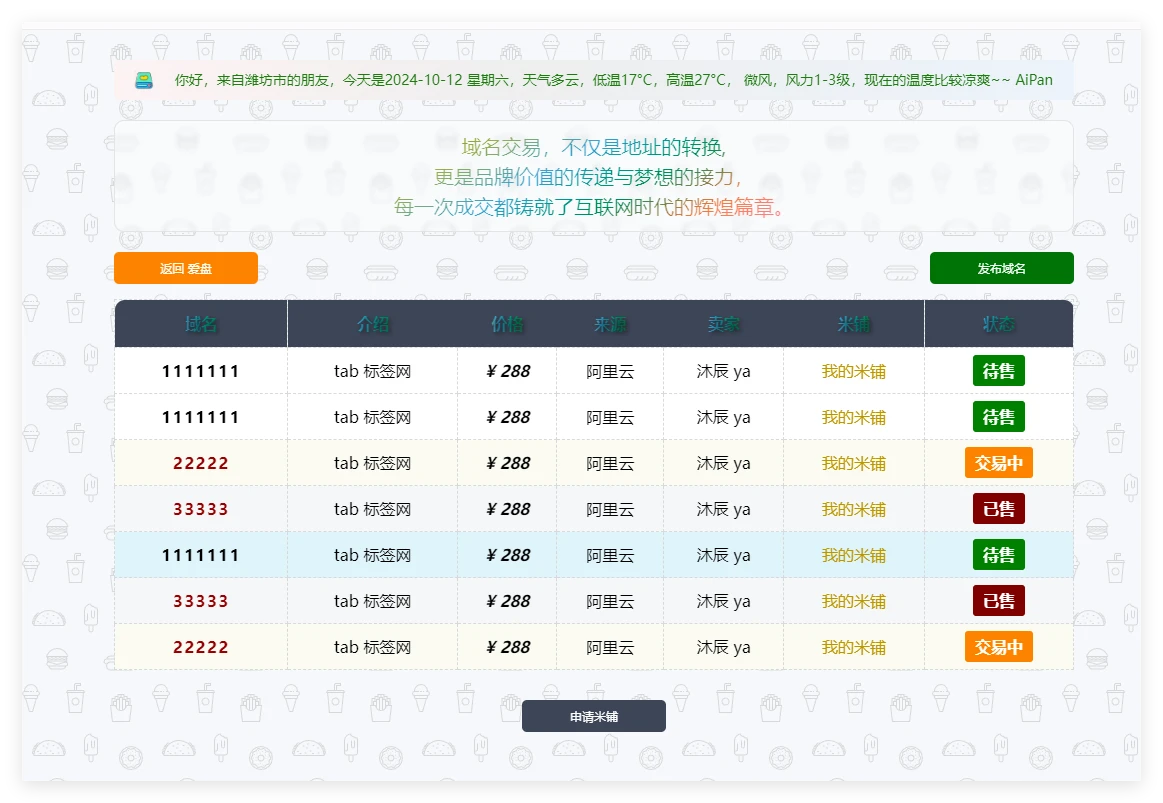Click the 待售 badge in the first row
Viewport: 1163px width, 803px height.
(x=998, y=371)
